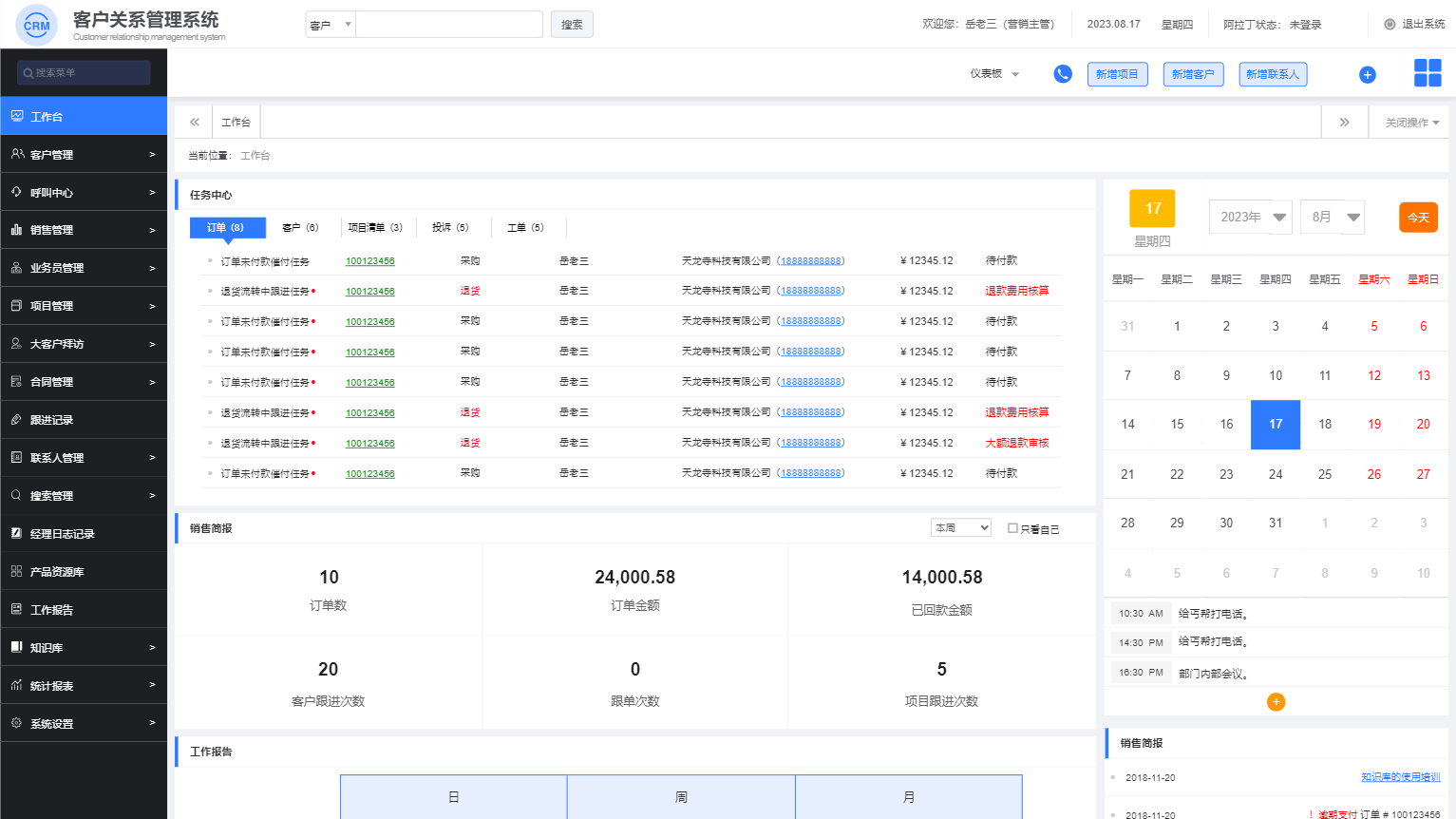Open the four-square grid apps icon
Image resolution: width=1456 pixels, height=819 pixels.
(x=1428, y=73)
